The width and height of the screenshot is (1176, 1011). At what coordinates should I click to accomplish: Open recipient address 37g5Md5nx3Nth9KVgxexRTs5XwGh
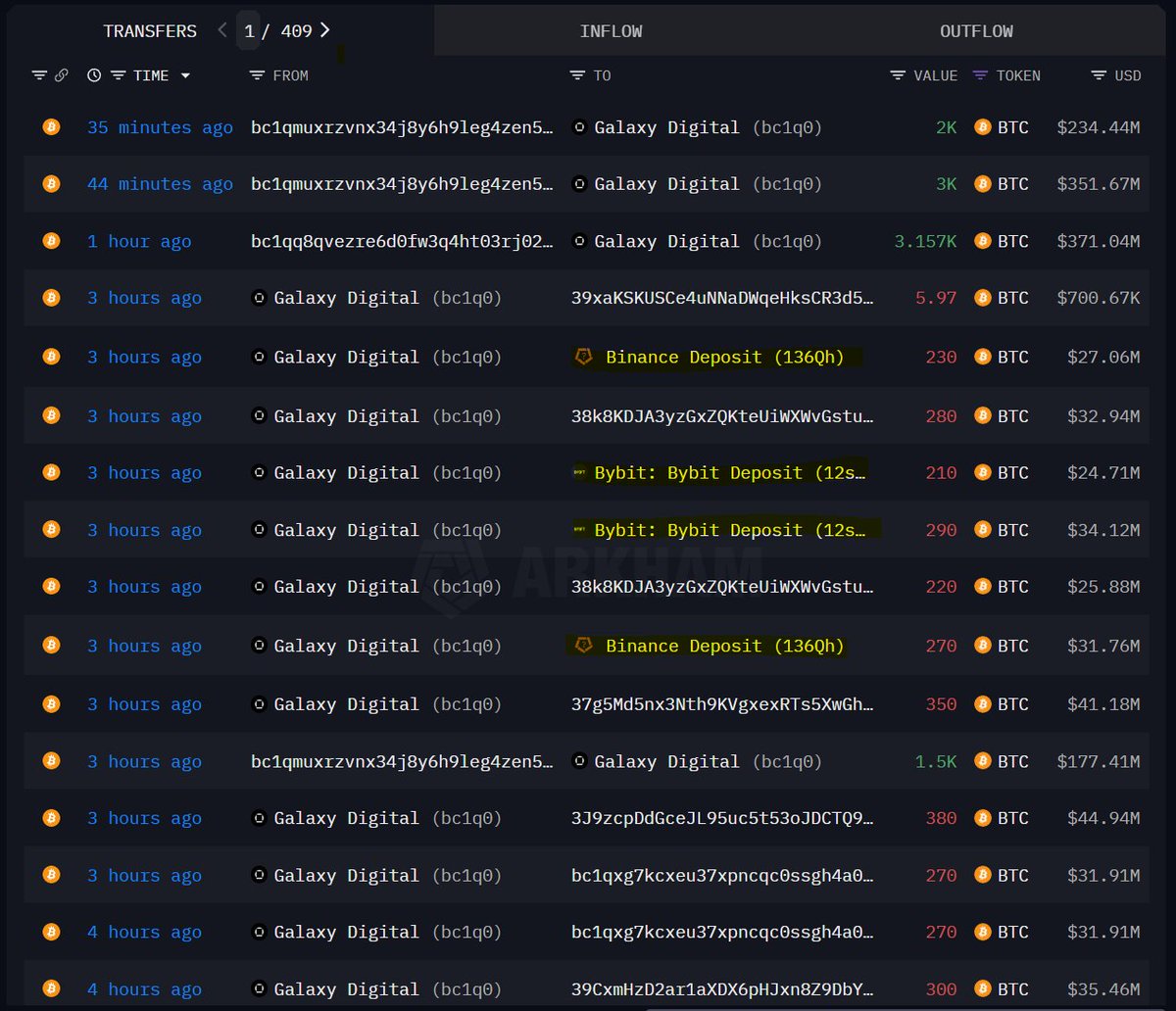pos(722,704)
